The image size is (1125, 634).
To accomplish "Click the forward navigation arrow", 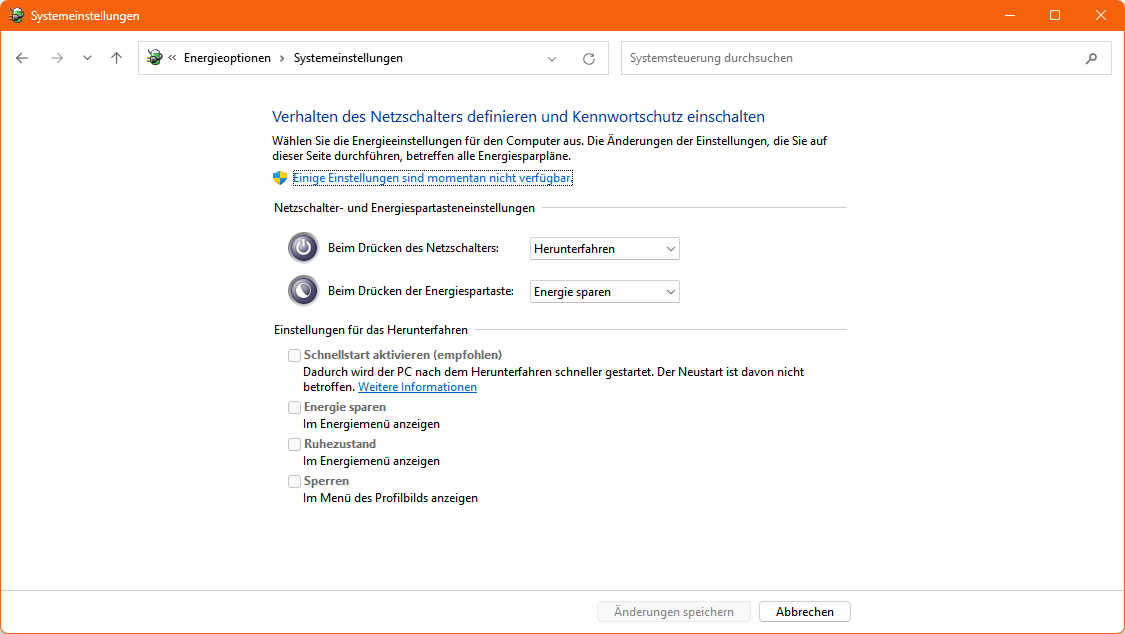I will coord(57,58).
